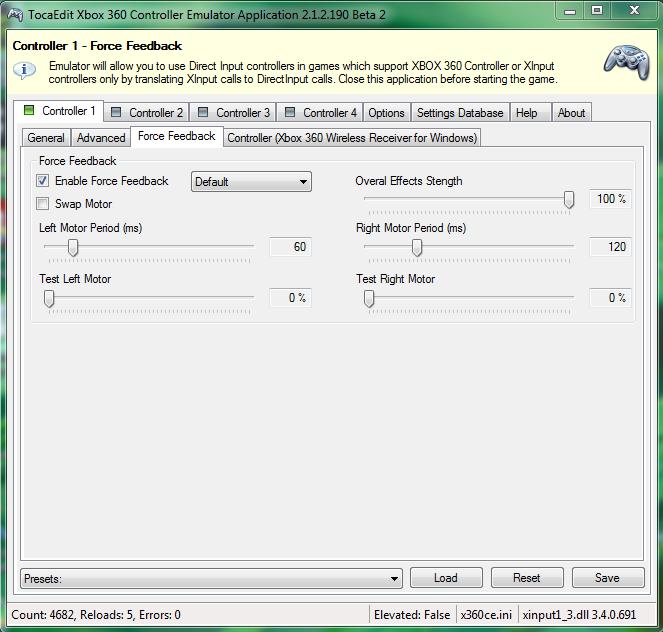
Task: Close the TocaEdit window
Action: click(x=634, y=10)
